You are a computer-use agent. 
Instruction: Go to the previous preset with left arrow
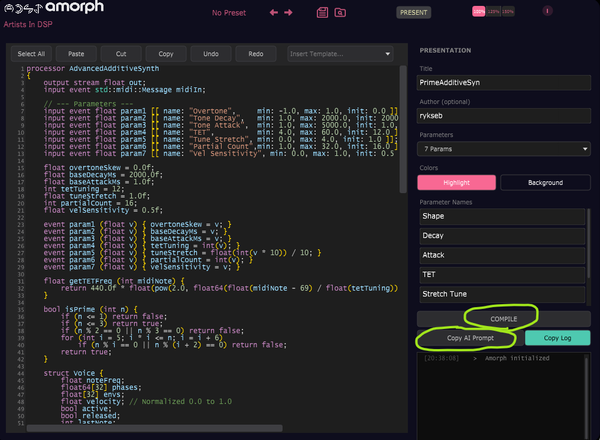click(274, 13)
